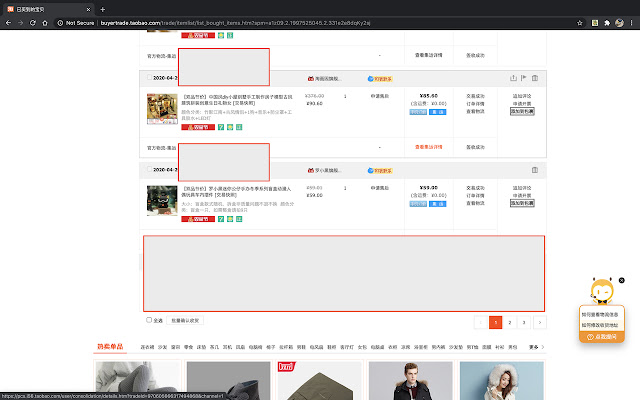This screenshot has width=640, height=400.
Task: Open the Chrome extensions puzzle icon
Action: pyautogui.click(x=607, y=23)
